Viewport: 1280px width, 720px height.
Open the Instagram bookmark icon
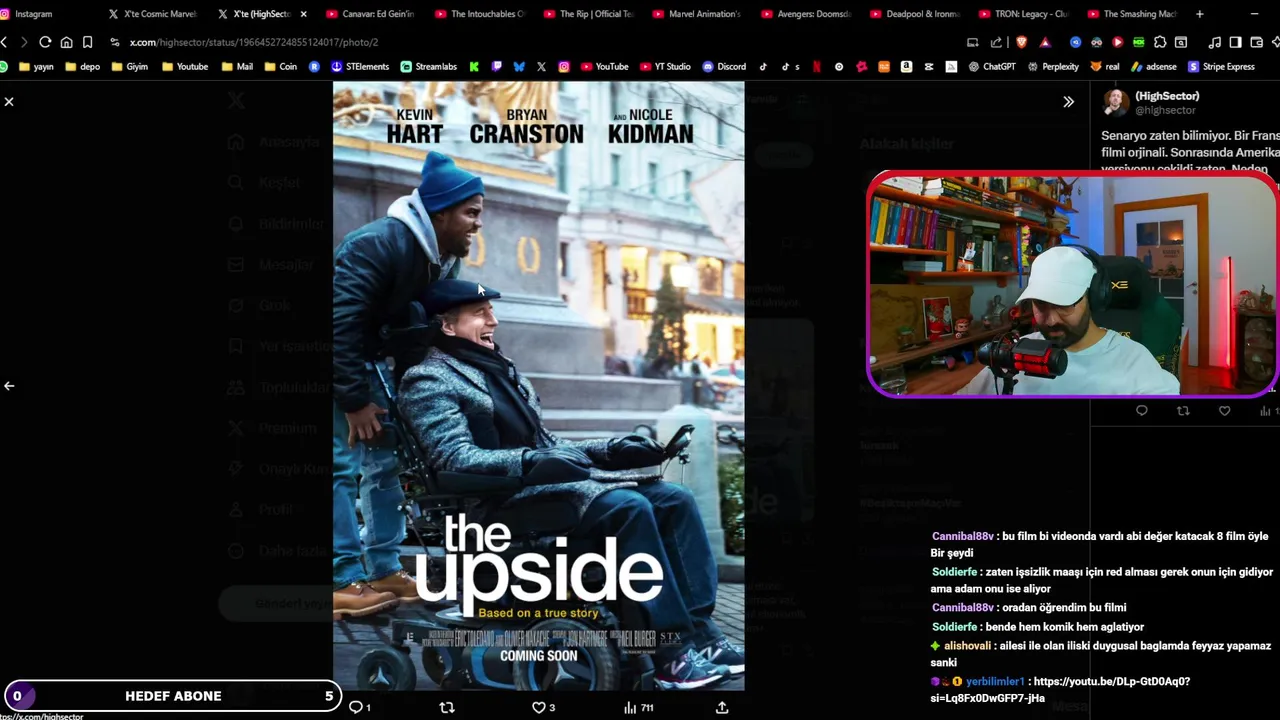point(564,67)
